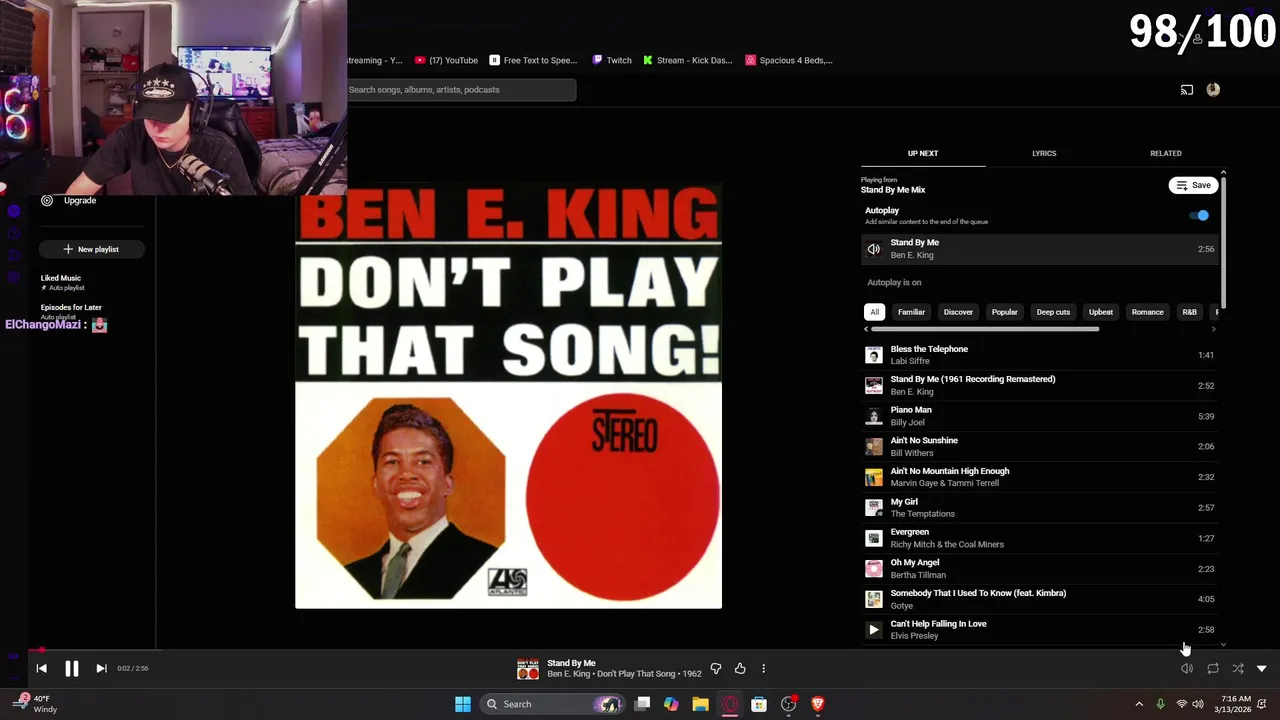Select the Discover filter chip

[x=958, y=312]
